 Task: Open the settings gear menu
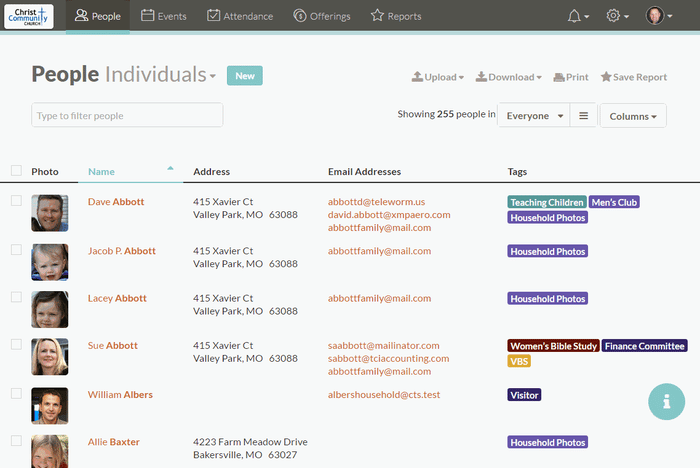618,16
